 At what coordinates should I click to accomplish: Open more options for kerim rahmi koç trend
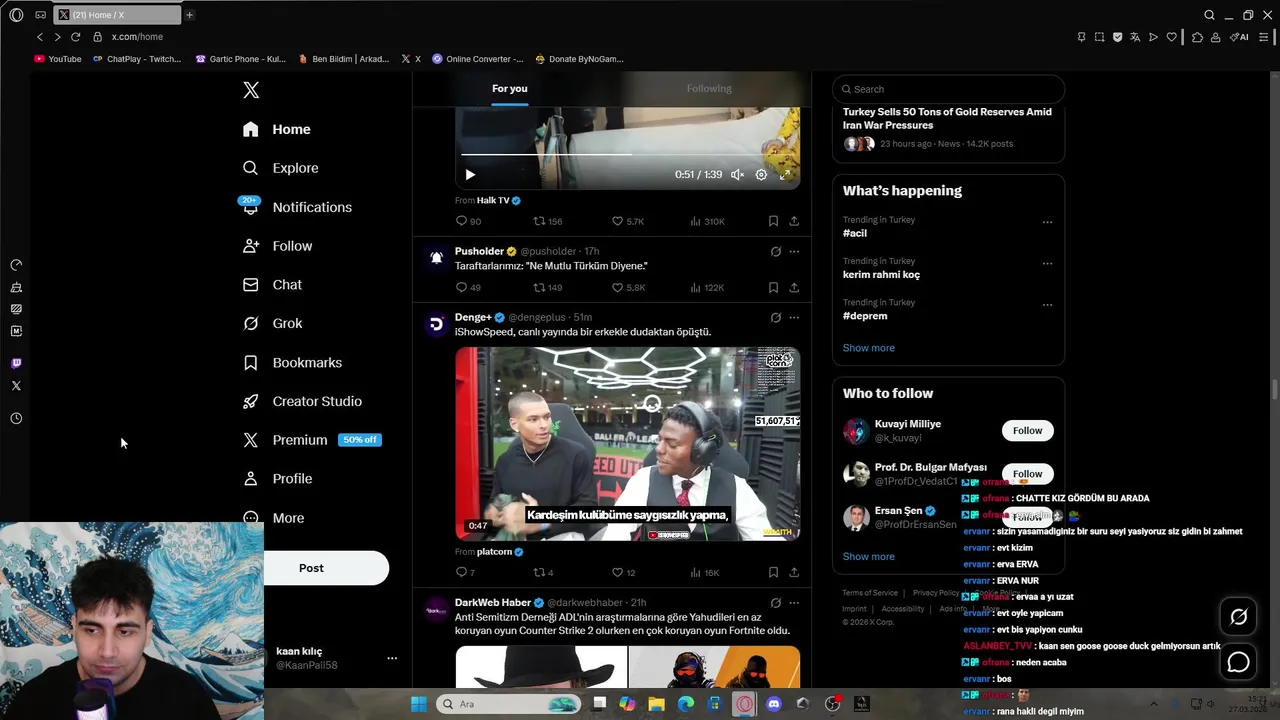pyautogui.click(x=1047, y=264)
